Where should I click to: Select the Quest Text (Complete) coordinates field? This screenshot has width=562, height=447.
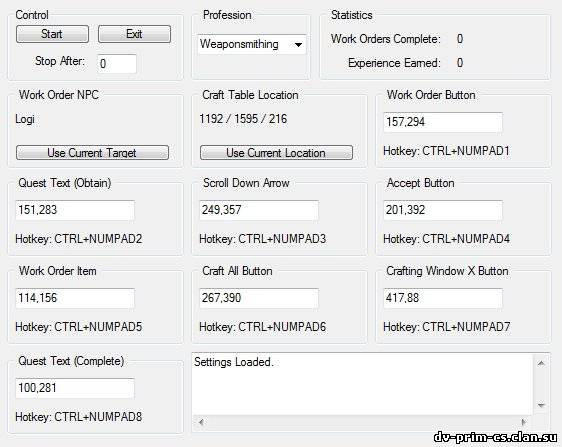[x=75, y=388]
